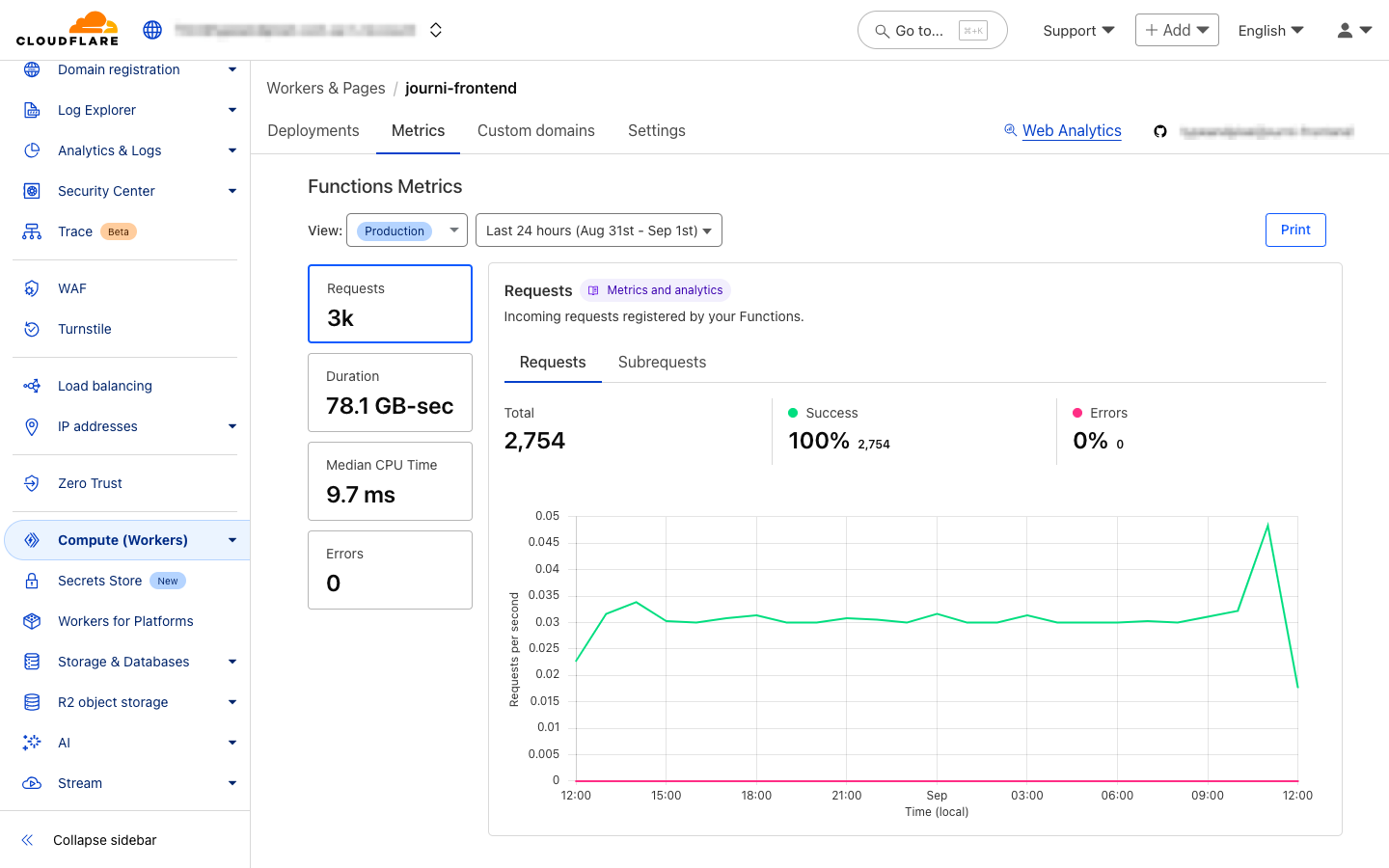
Task: Click the Log Explorer icon
Action: tap(32, 110)
